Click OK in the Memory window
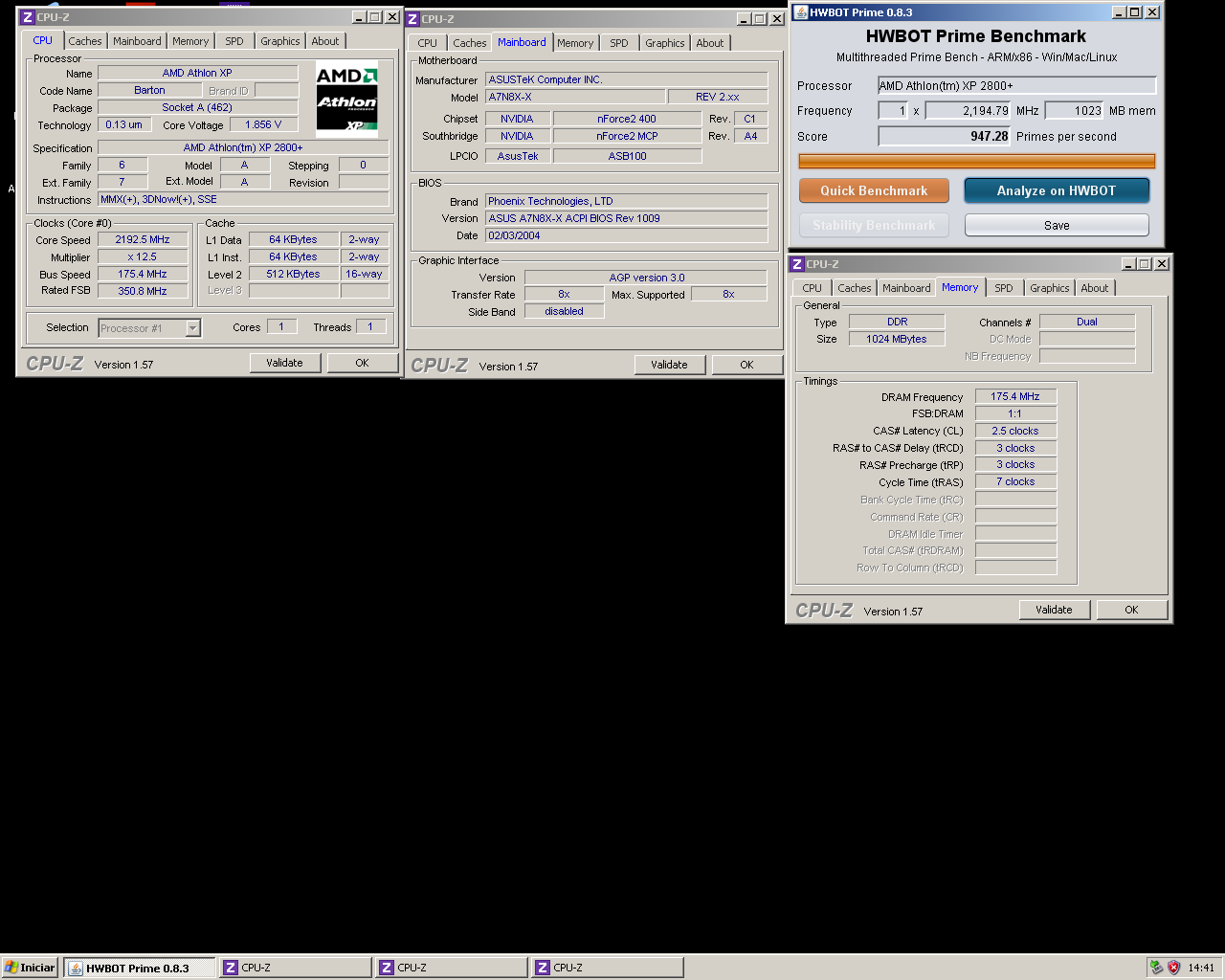Viewport: 1225px width, 980px height. pos(1132,610)
